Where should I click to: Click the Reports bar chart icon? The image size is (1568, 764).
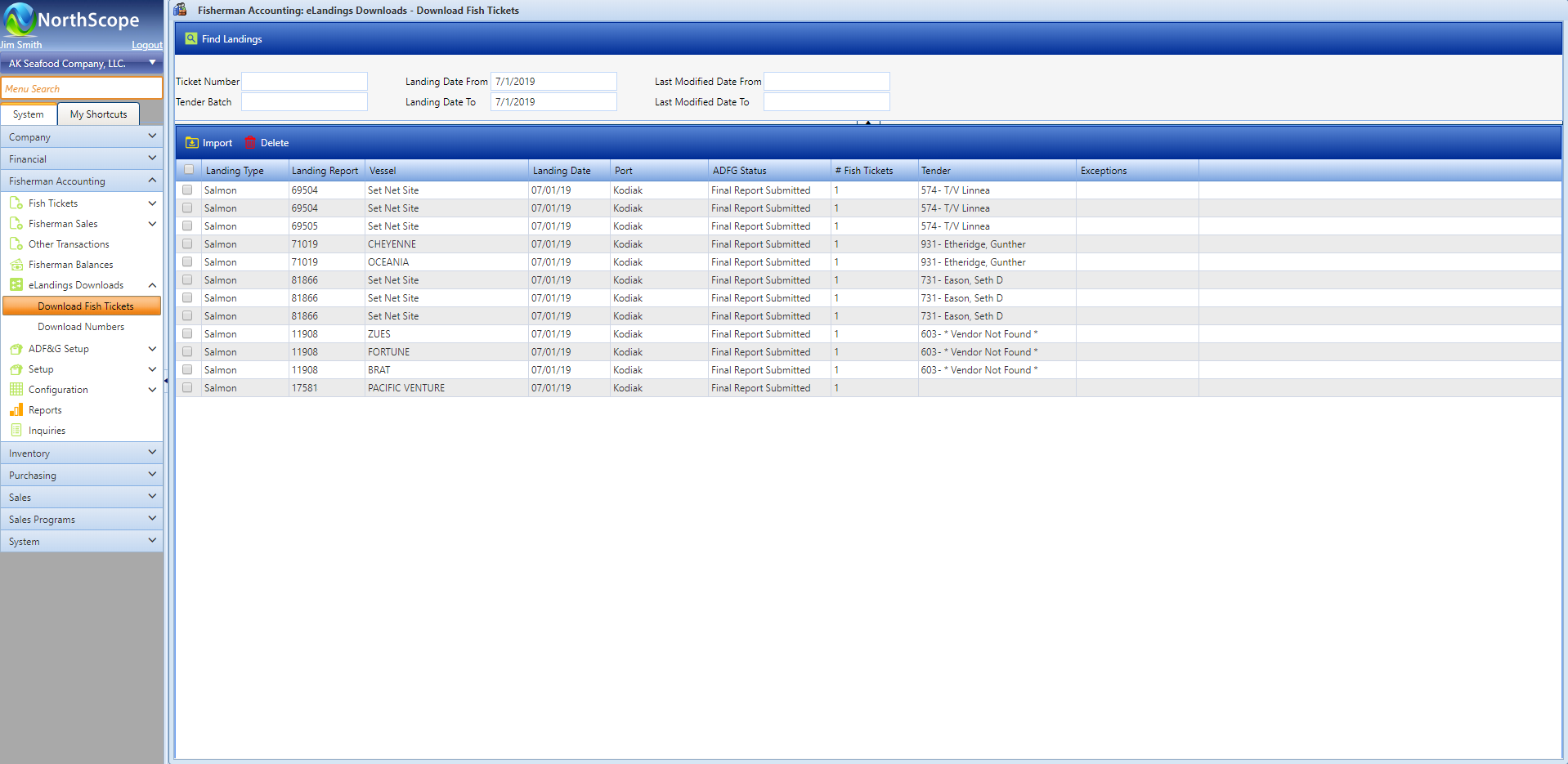coord(16,410)
